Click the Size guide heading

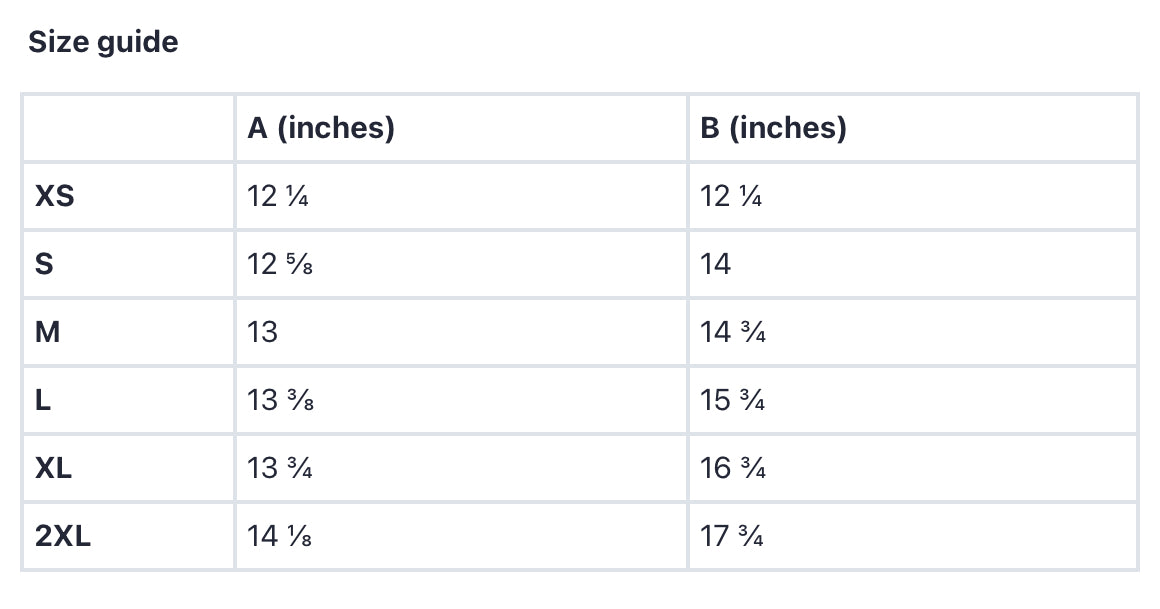tap(103, 42)
